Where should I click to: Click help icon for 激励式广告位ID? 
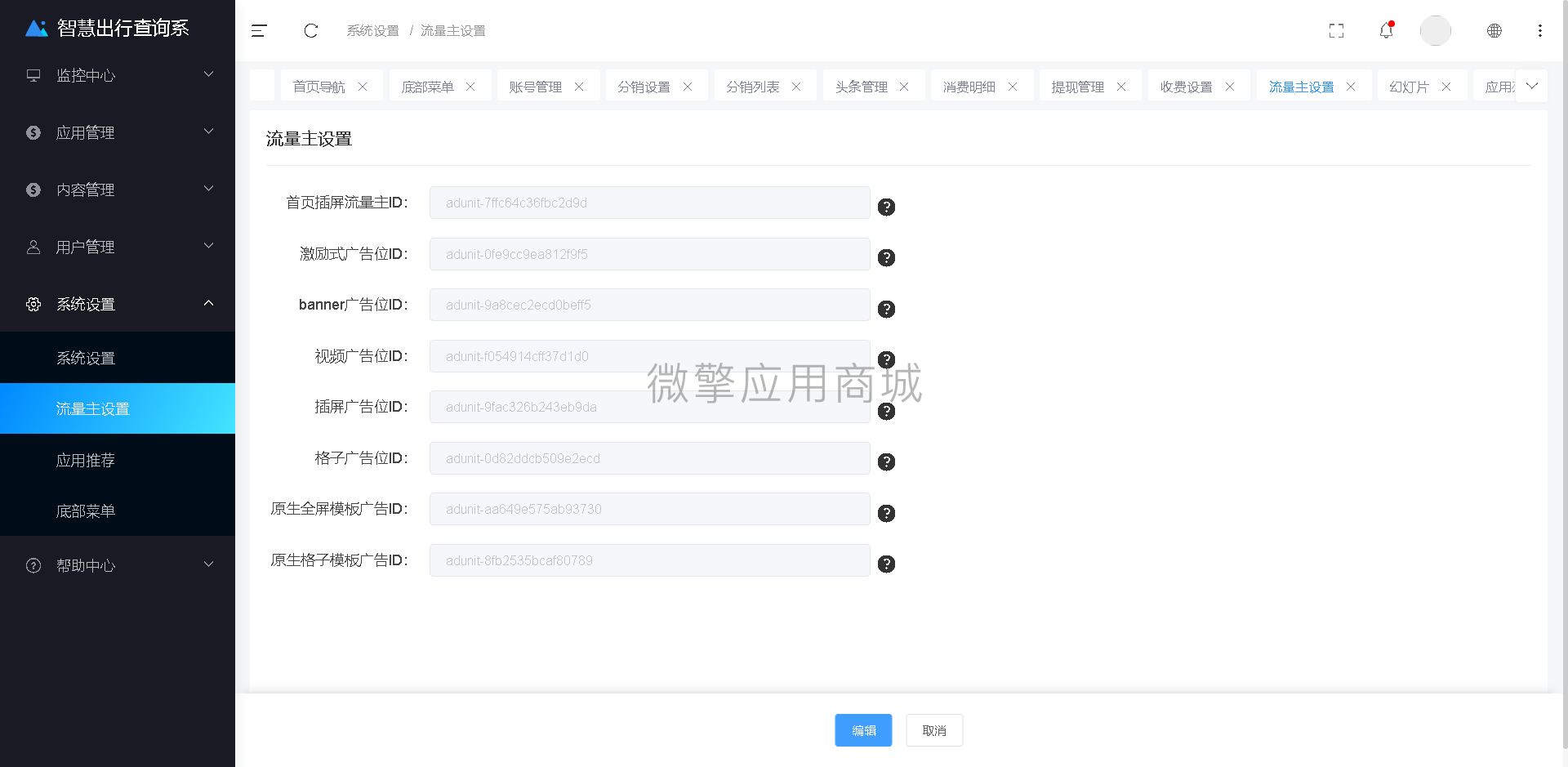[886, 258]
